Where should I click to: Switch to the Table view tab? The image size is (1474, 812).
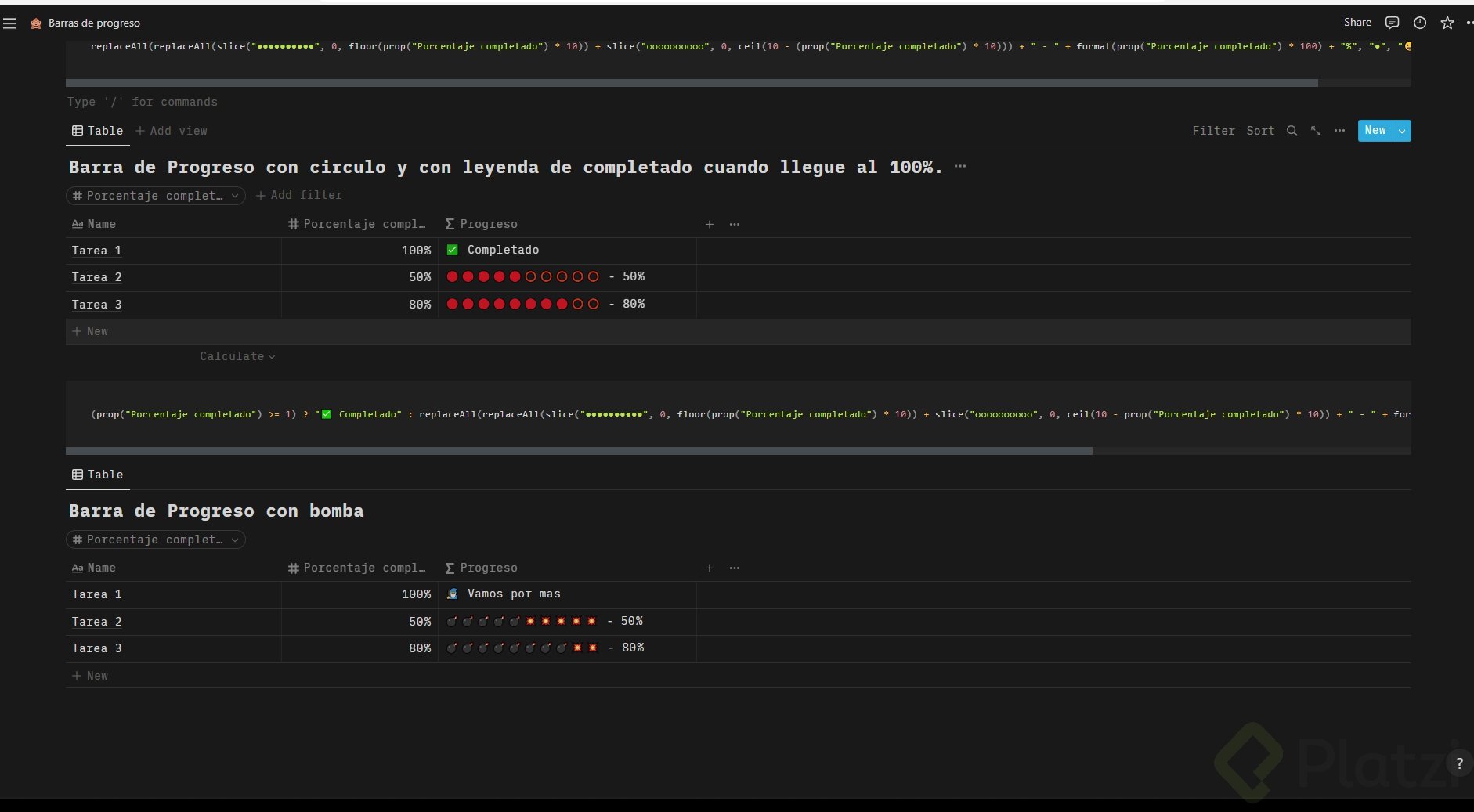(x=97, y=131)
